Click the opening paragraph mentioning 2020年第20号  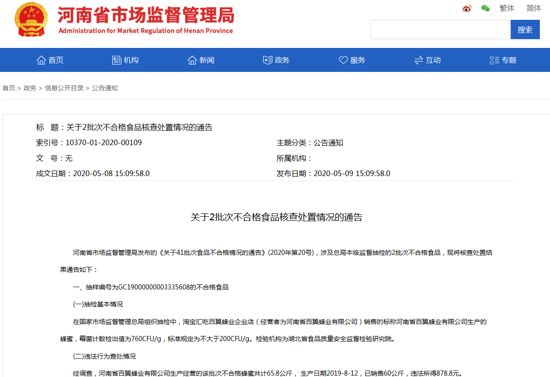(276, 261)
